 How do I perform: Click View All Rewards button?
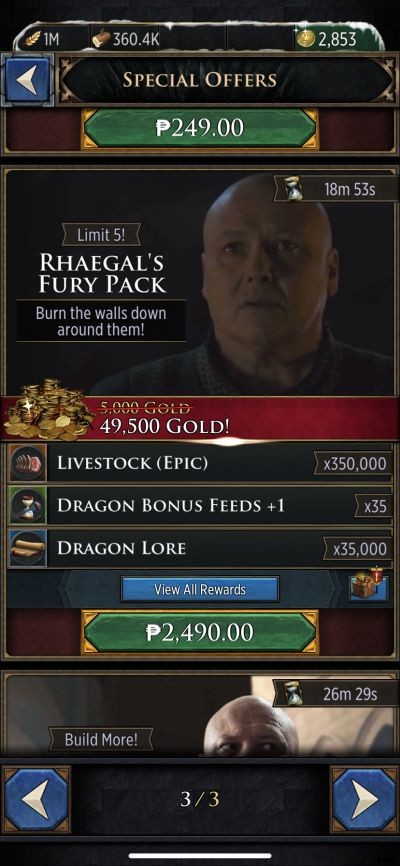pyautogui.click(x=200, y=589)
